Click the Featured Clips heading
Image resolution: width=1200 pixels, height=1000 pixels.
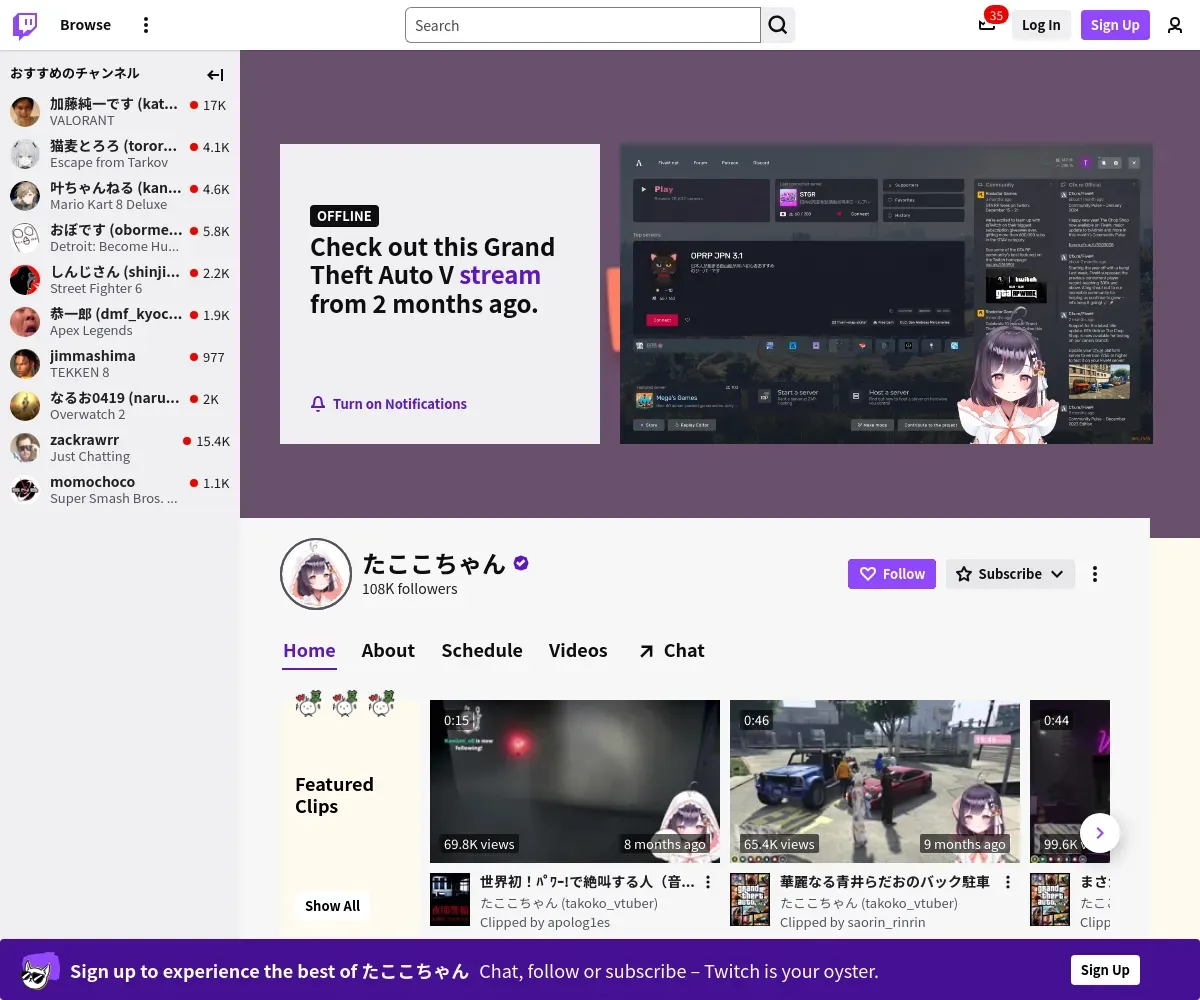[x=334, y=795]
